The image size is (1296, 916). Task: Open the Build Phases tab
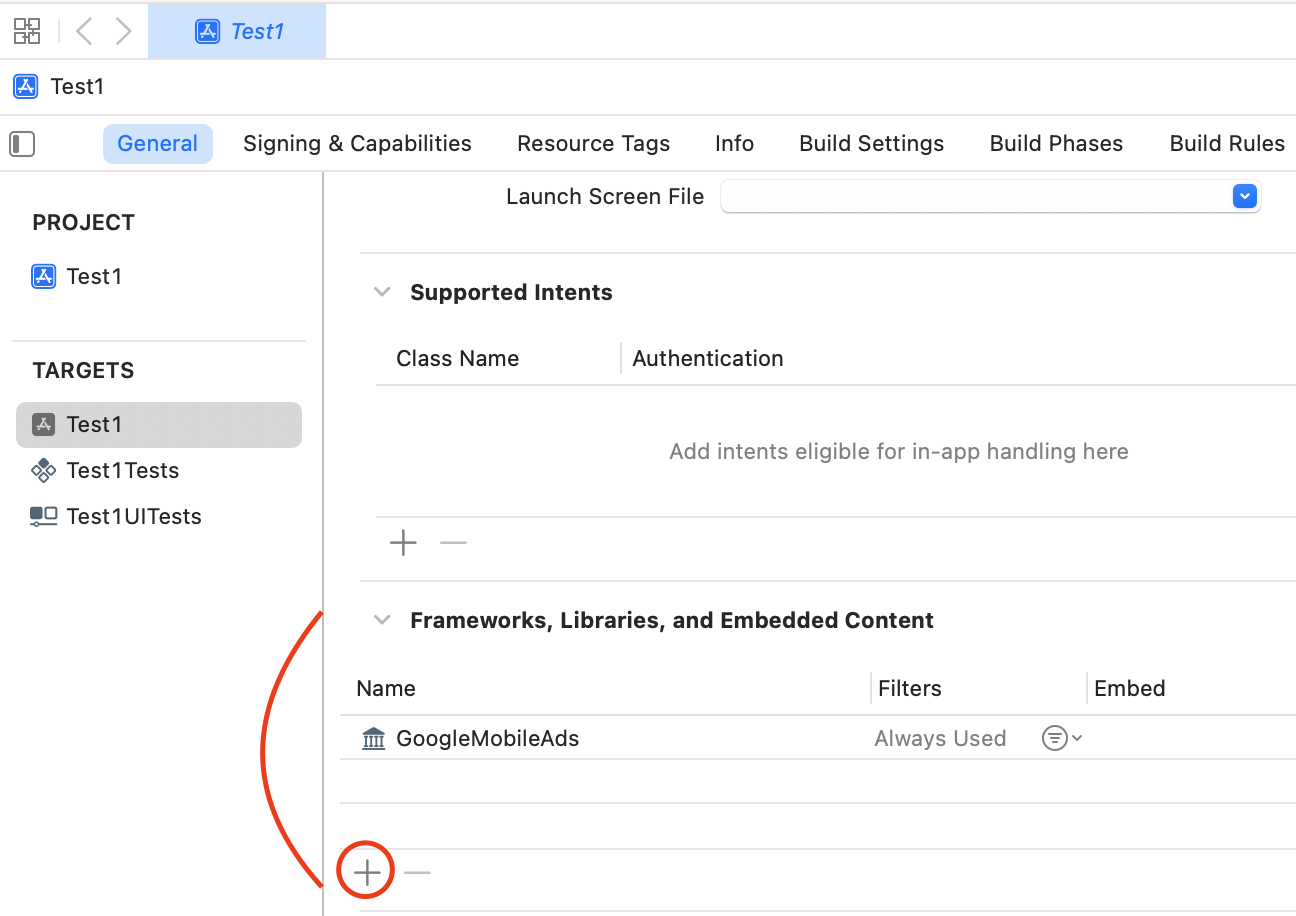tap(1056, 144)
